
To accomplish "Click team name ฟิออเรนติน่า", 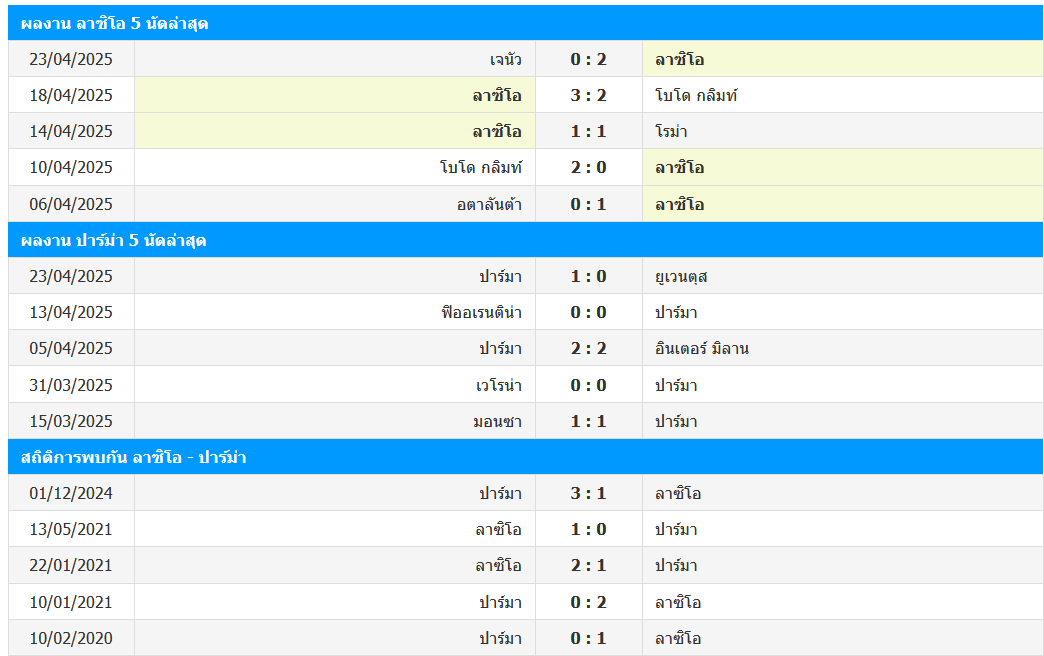I will 481,312.
